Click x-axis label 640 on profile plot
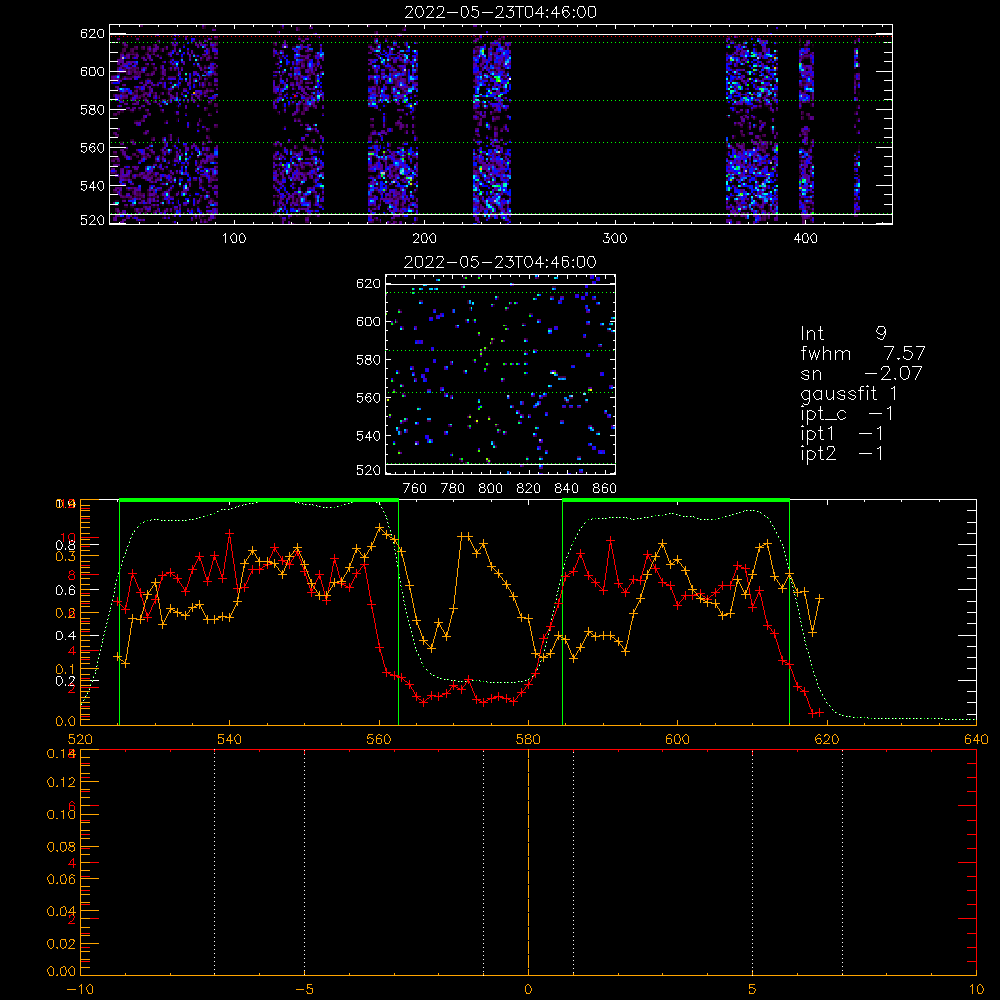Viewport: 1000px width, 1000px height. tap(976, 739)
